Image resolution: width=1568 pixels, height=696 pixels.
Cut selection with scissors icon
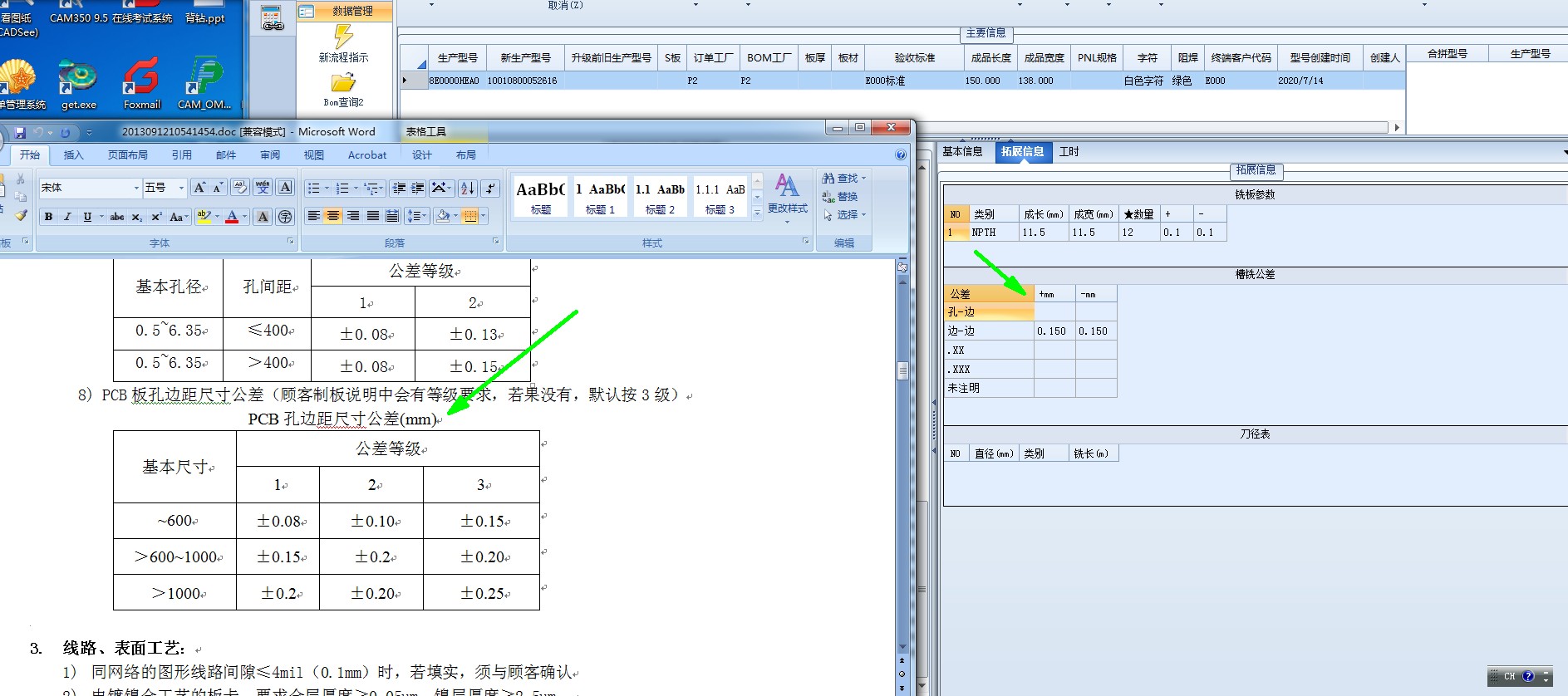[21, 179]
